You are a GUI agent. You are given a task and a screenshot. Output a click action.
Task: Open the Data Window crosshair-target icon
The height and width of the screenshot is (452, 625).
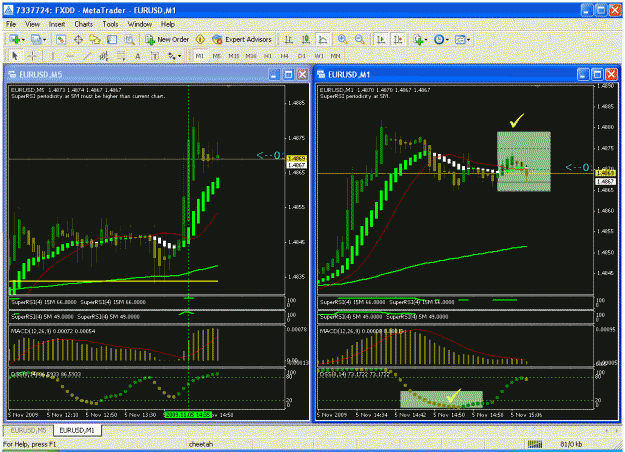coord(78,39)
